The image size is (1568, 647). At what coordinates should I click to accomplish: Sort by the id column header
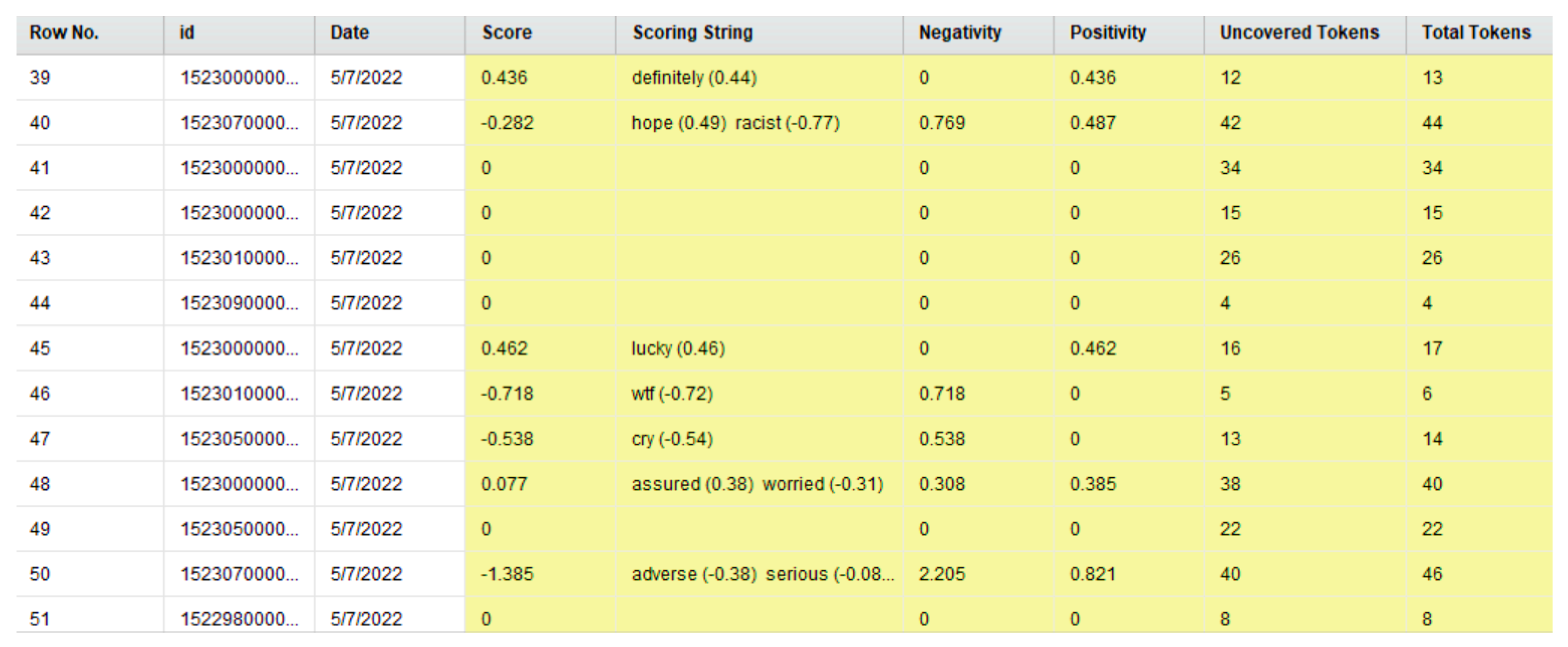tap(187, 32)
